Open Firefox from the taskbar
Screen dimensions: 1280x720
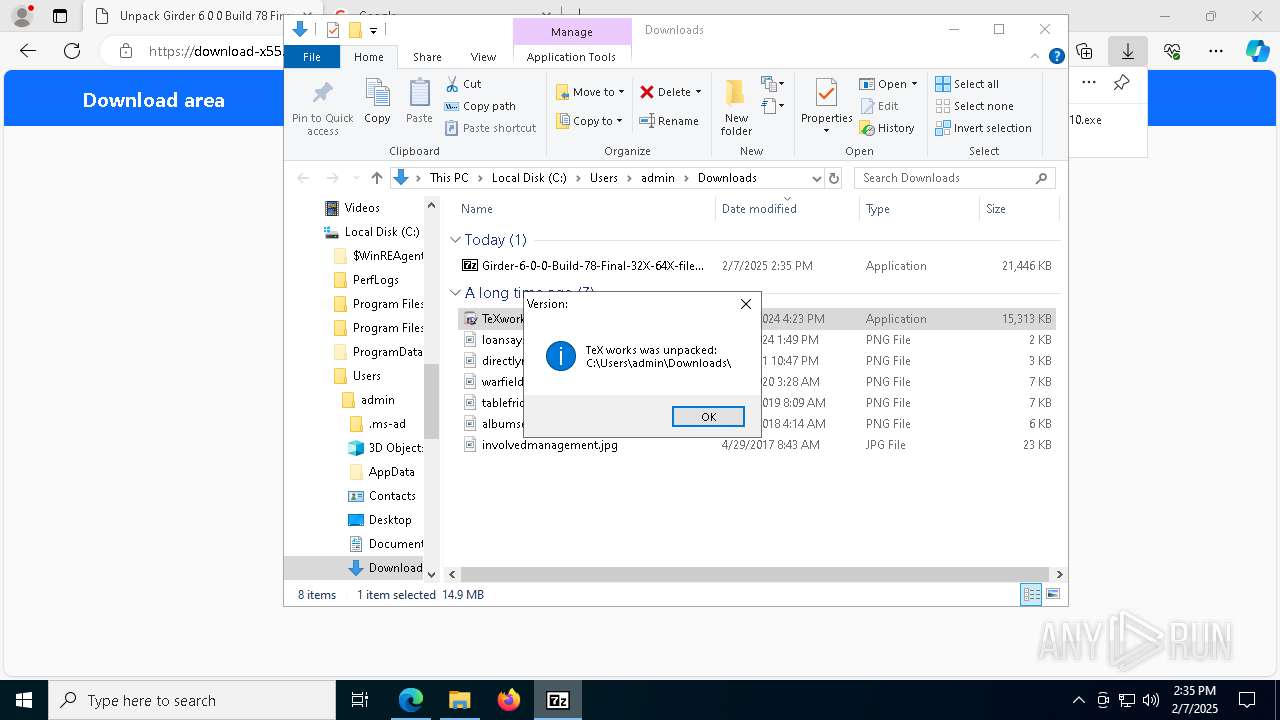coord(509,700)
